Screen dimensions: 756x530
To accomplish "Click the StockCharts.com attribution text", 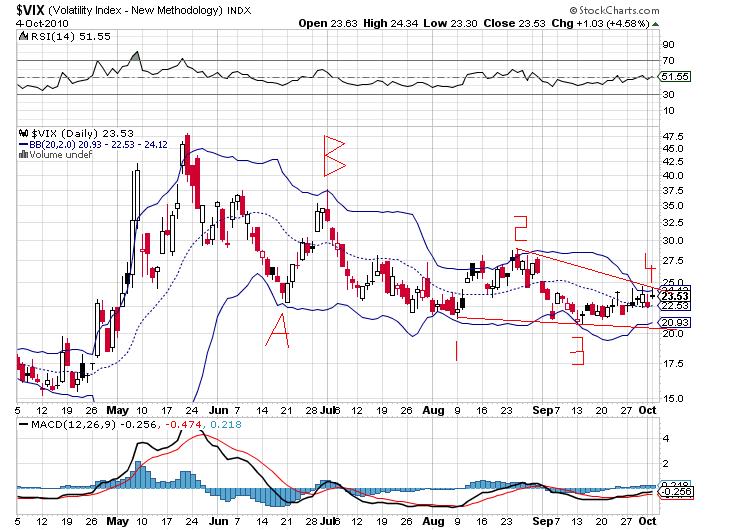I will [614, 10].
